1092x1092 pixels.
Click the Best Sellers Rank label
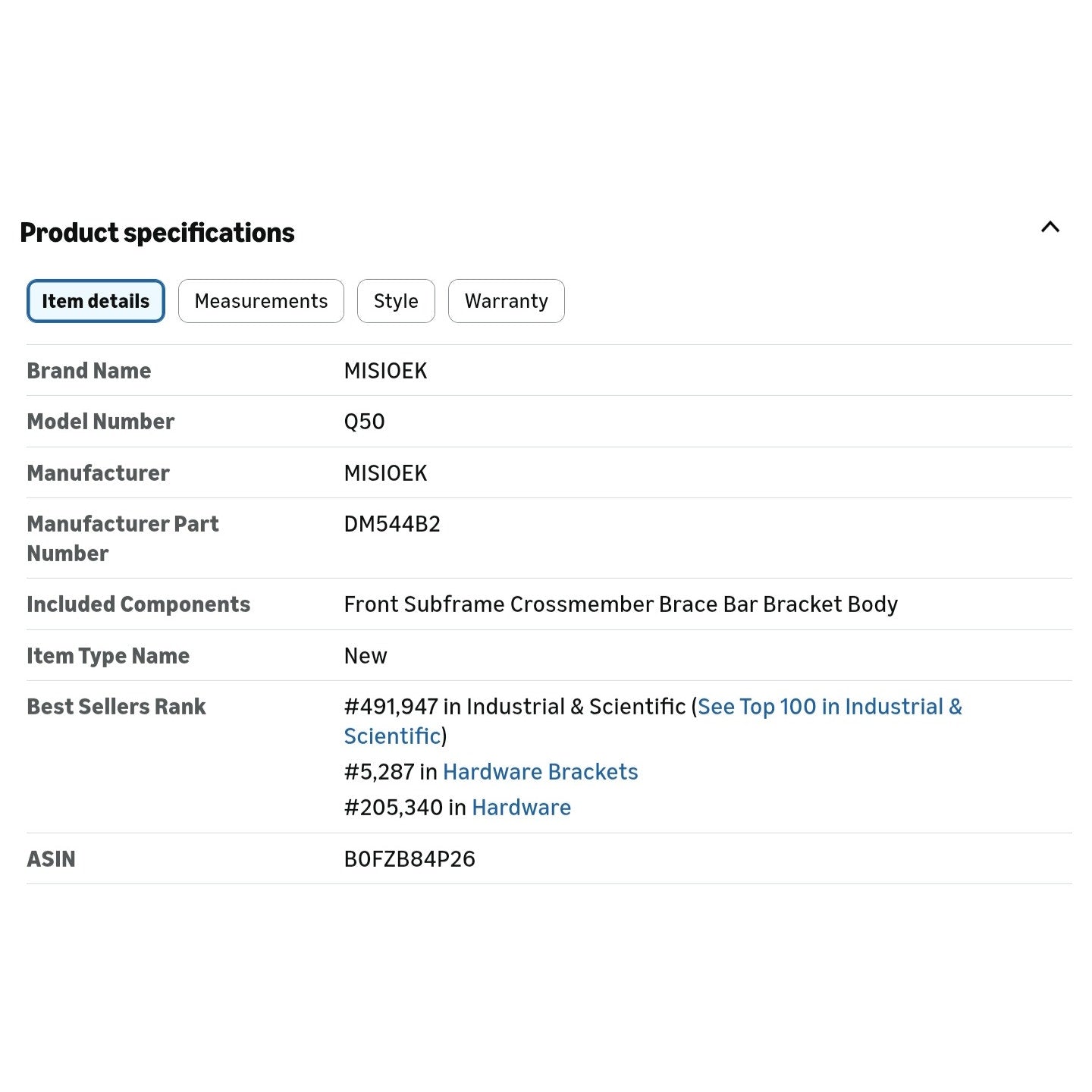click(117, 707)
